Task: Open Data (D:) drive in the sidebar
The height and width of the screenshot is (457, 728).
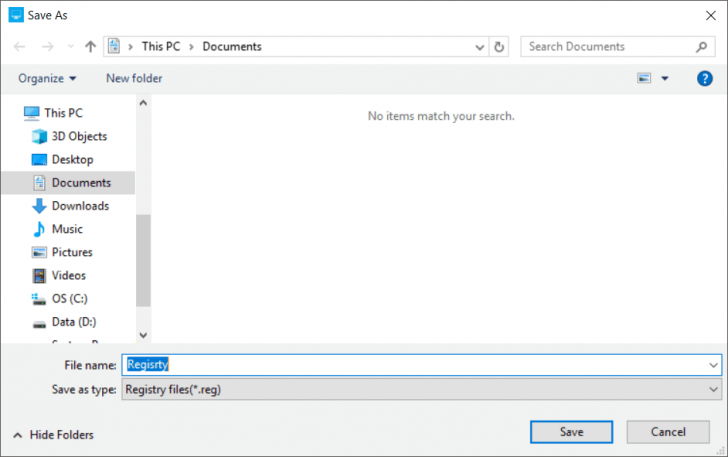Action: coord(74,322)
